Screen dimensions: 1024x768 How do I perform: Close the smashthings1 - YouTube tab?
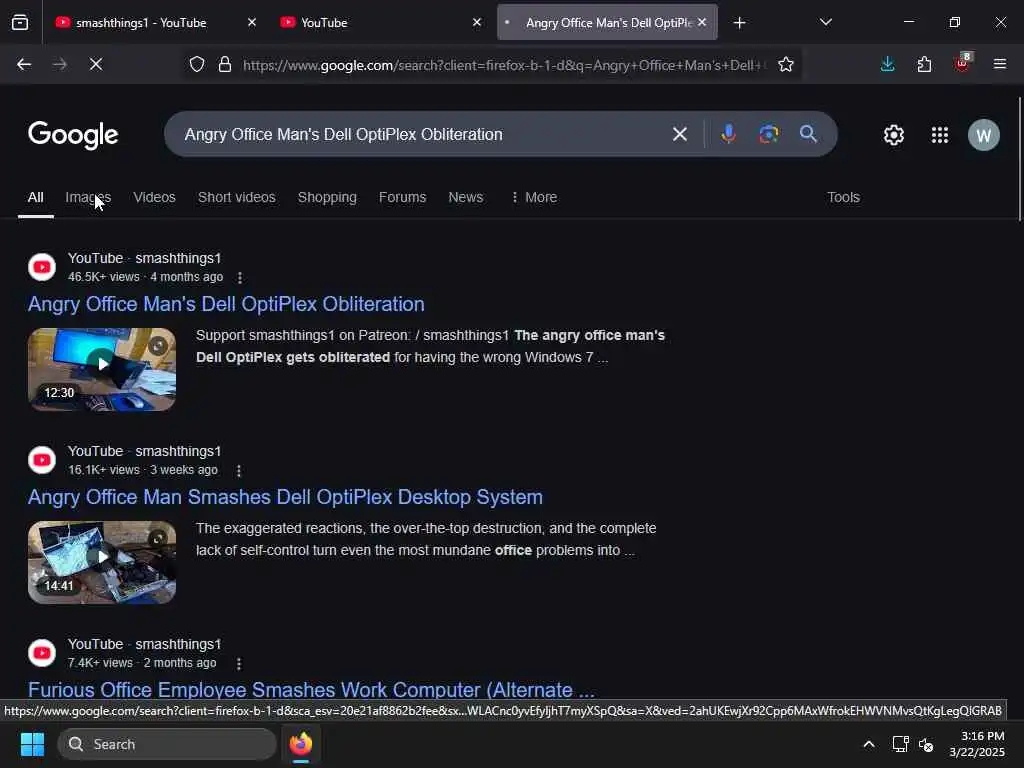click(252, 22)
